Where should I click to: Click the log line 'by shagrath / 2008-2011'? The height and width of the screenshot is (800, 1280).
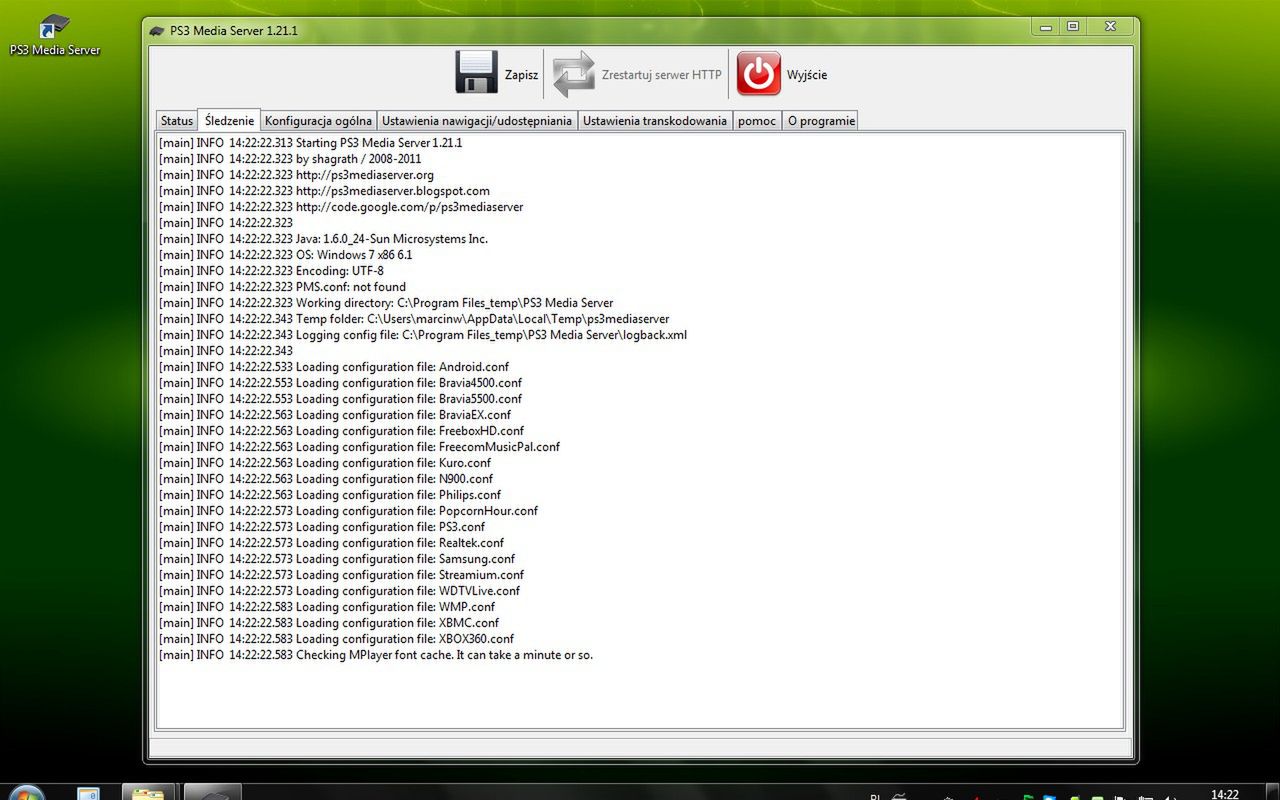[x=290, y=159]
